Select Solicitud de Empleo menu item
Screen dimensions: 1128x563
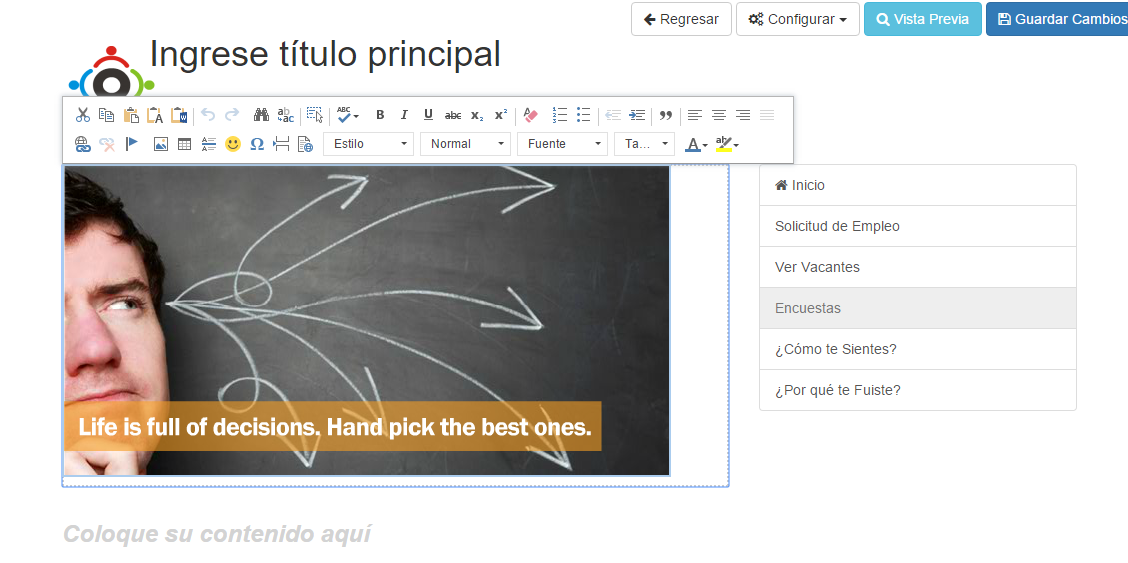837,226
